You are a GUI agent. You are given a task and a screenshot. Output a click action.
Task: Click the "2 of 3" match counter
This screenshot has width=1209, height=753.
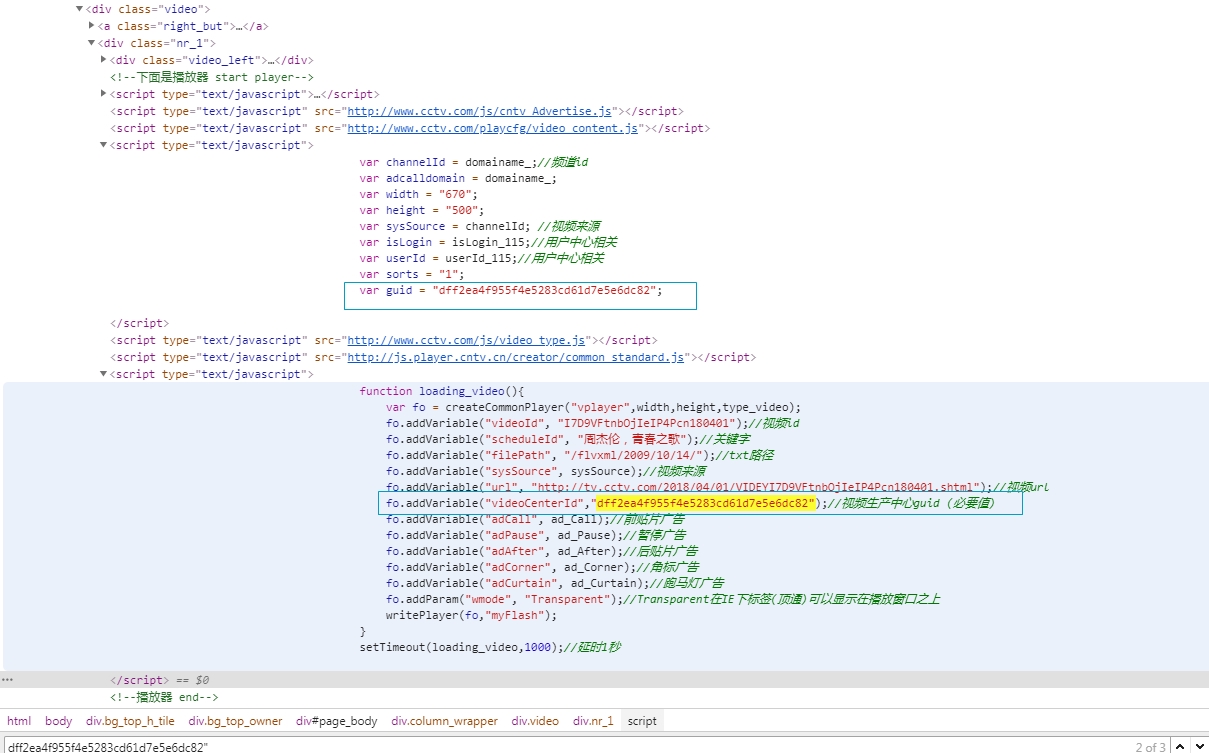(1150, 747)
